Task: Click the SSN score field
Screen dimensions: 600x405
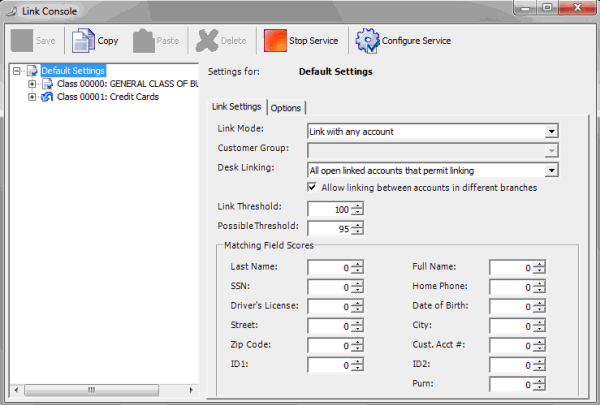Action: (x=329, y=287)
